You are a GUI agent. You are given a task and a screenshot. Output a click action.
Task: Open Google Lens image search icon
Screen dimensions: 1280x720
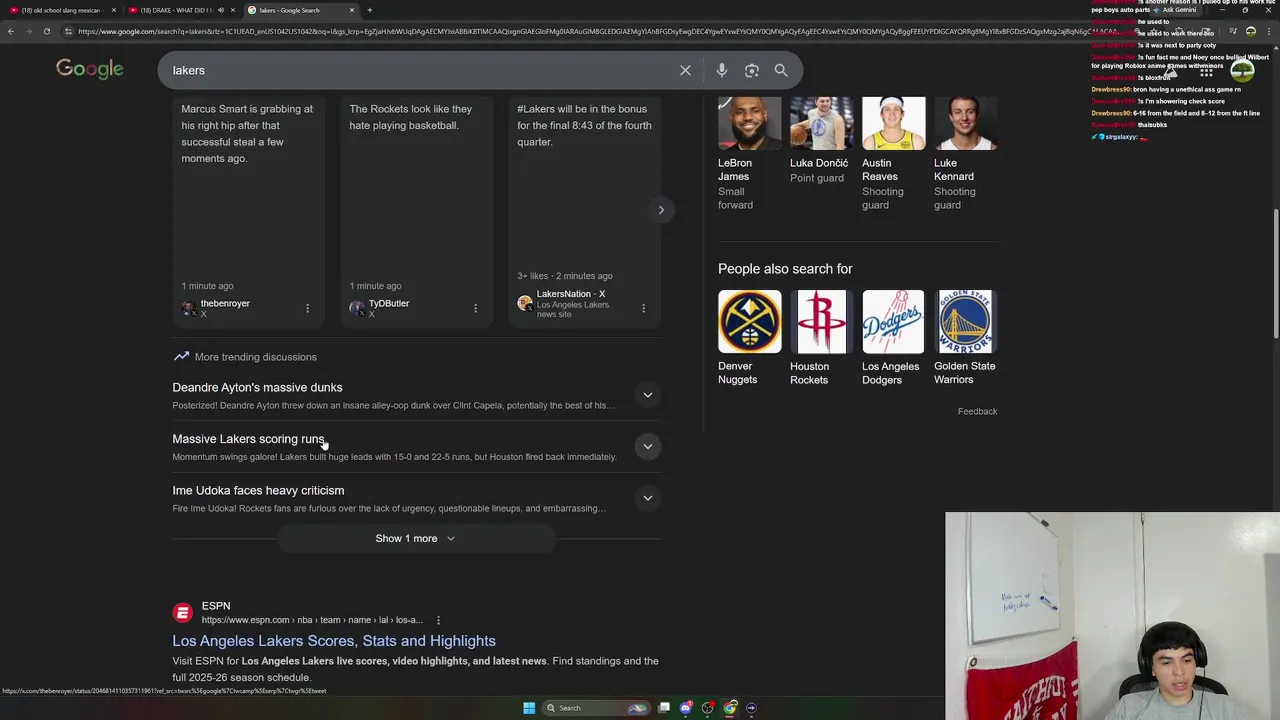[x=751, y=70]
